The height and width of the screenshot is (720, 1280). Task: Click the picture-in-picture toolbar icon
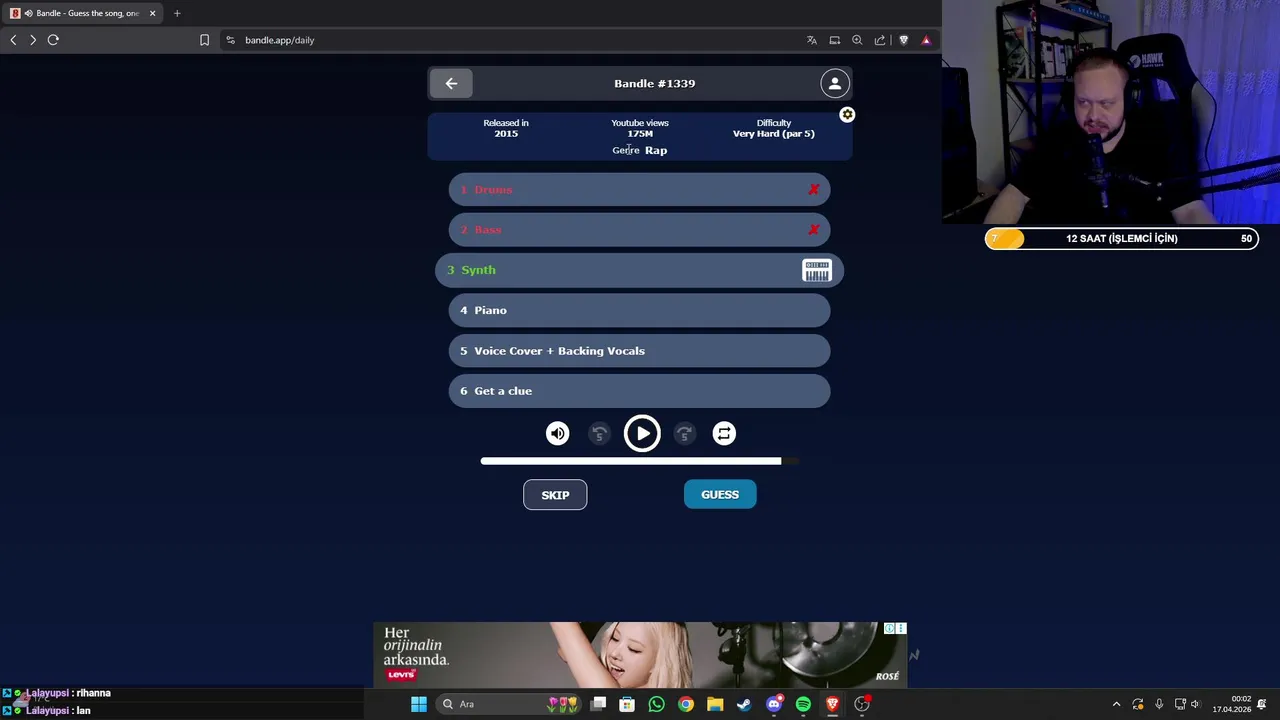coord(835,40)
